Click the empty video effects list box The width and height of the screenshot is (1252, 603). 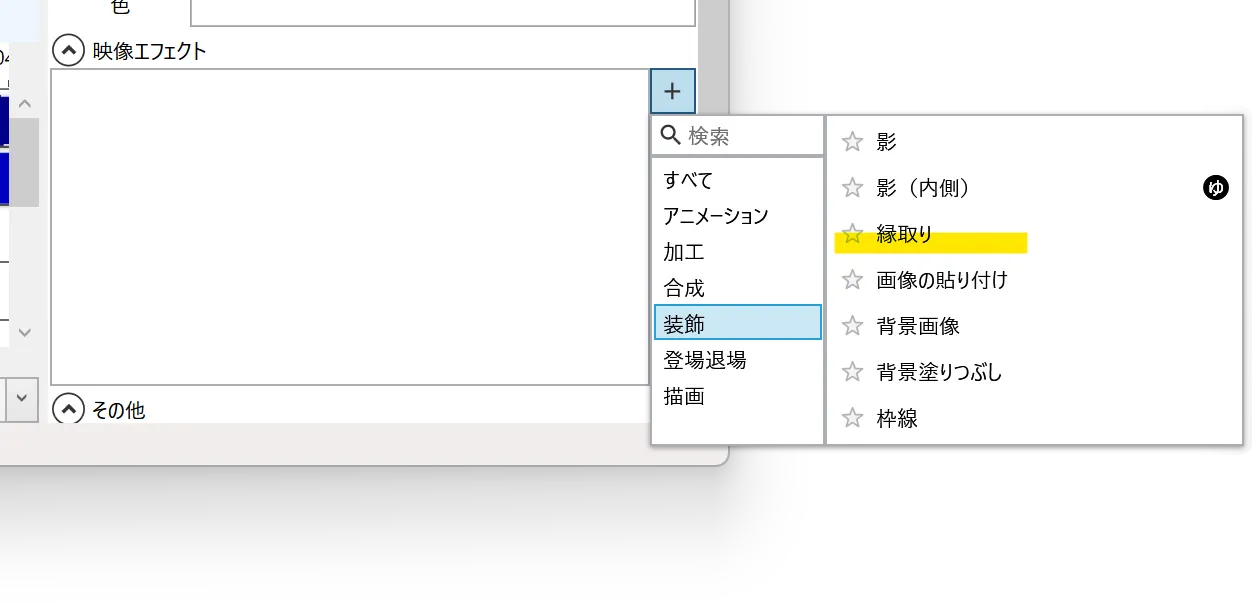350,227
